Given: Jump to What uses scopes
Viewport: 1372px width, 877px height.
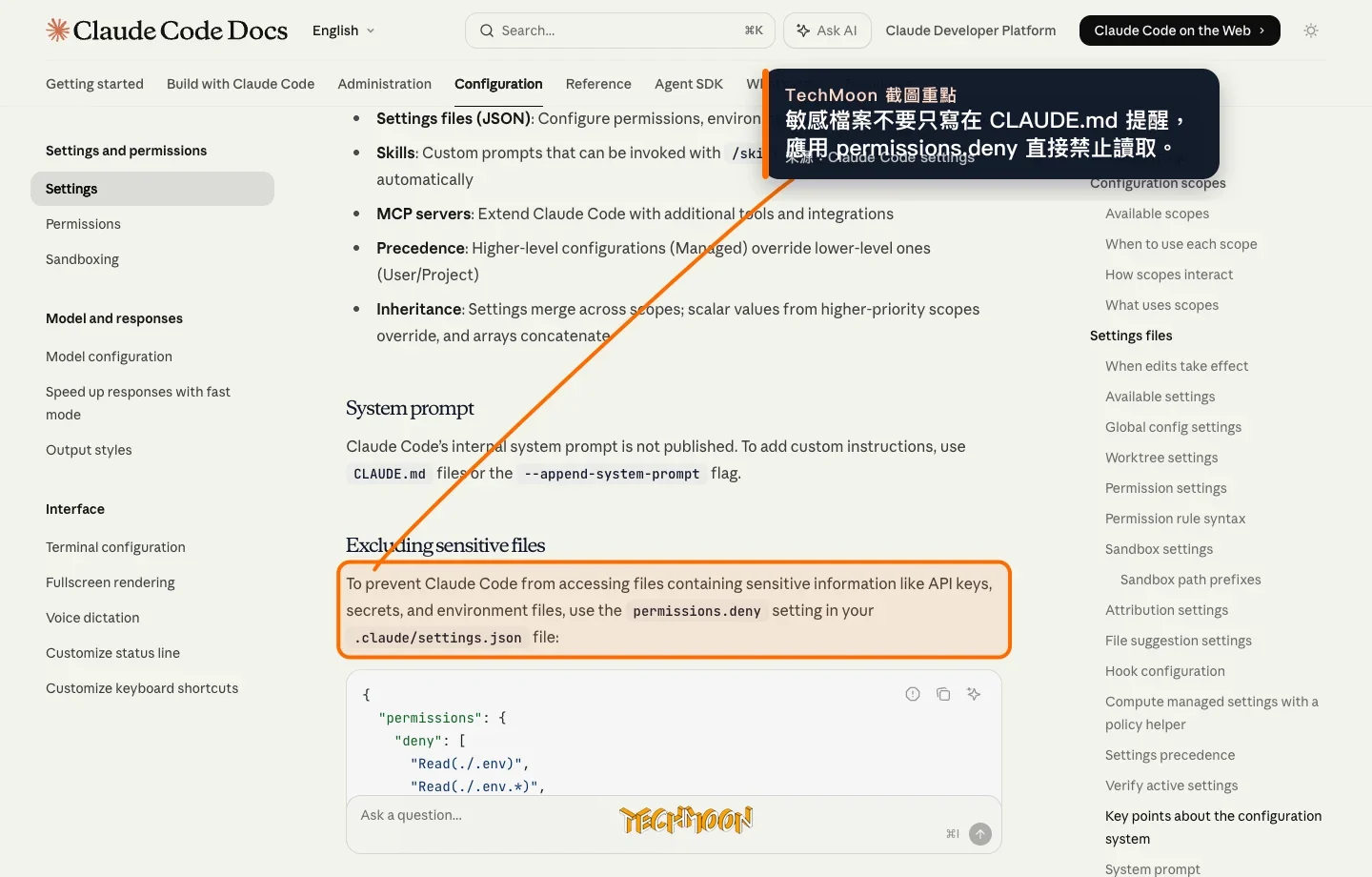Looking at the screenshot, I should coord(1161,305).
